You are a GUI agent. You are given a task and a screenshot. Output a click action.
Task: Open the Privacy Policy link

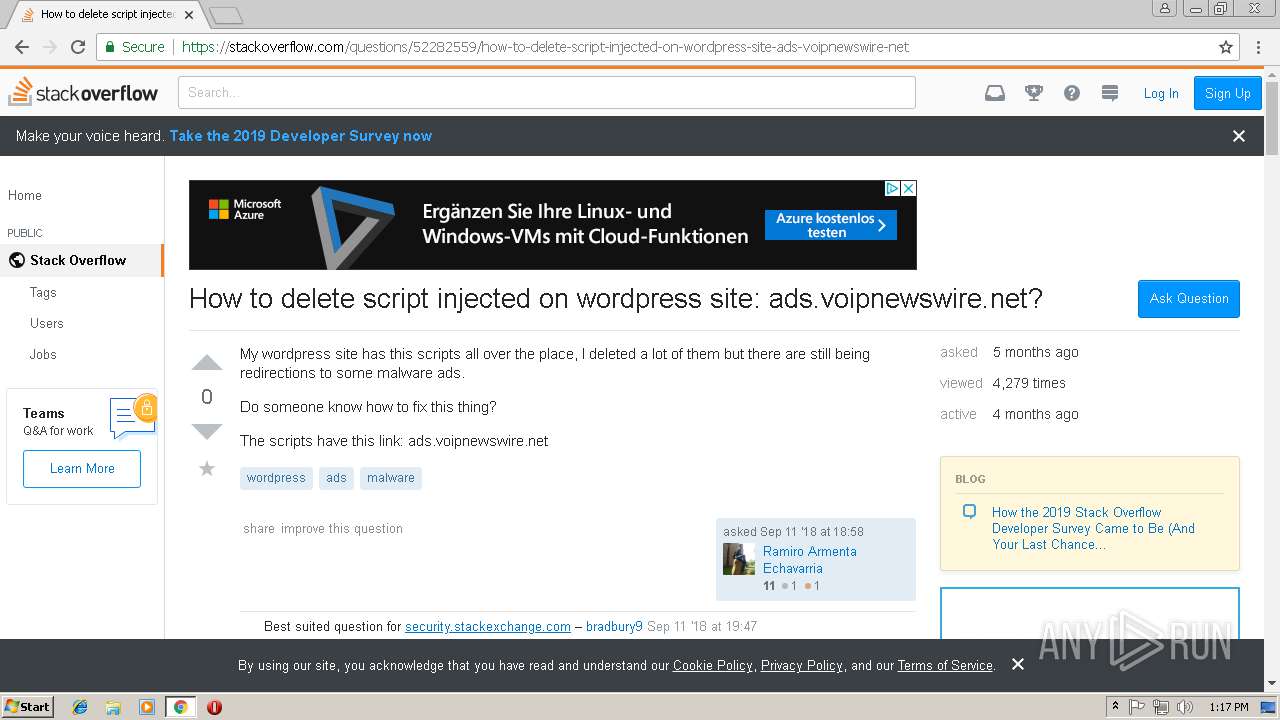tap(802, 665)
